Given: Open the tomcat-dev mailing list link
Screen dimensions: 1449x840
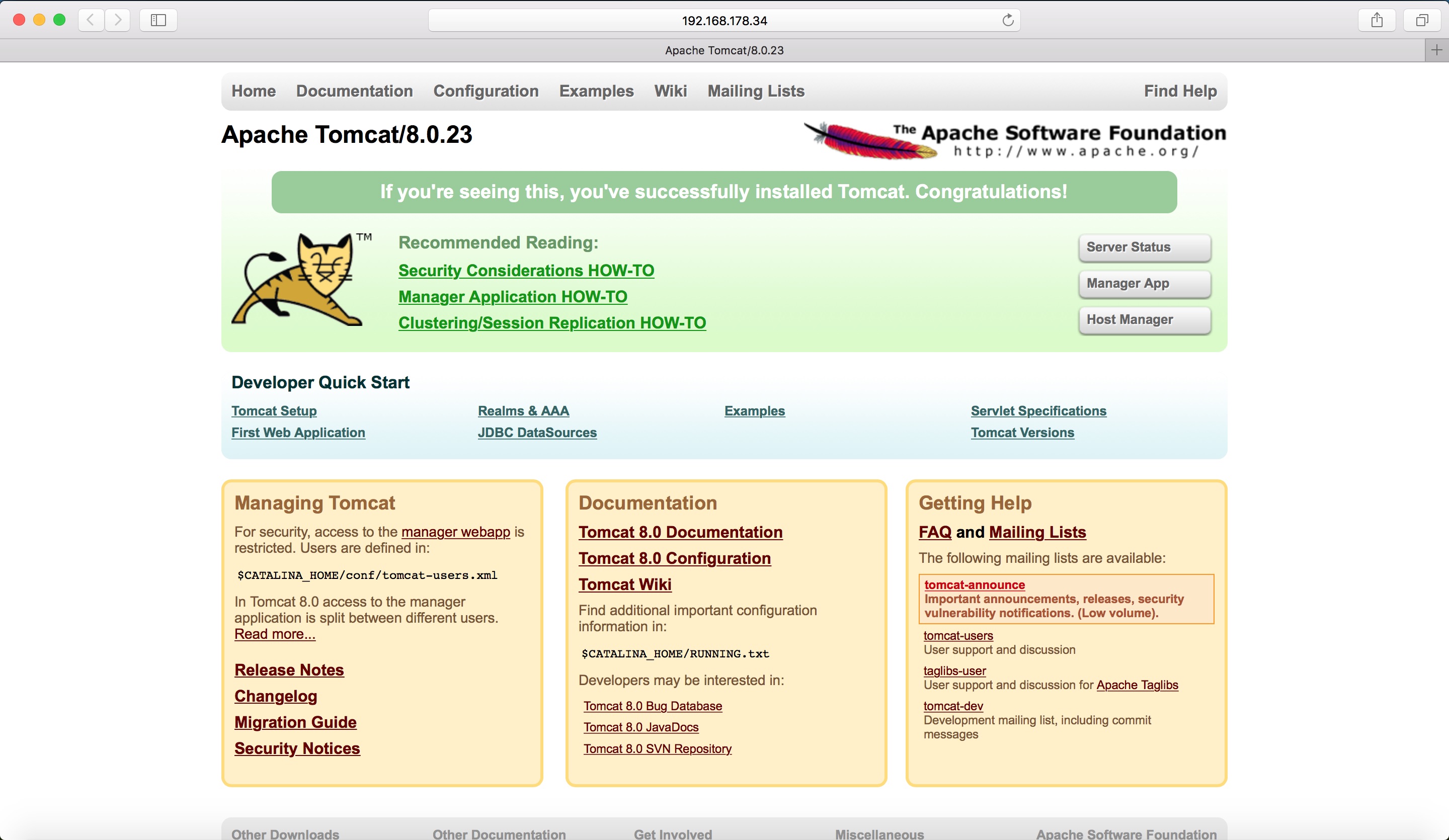Looking at the screenshot, I should click(953, 706).
